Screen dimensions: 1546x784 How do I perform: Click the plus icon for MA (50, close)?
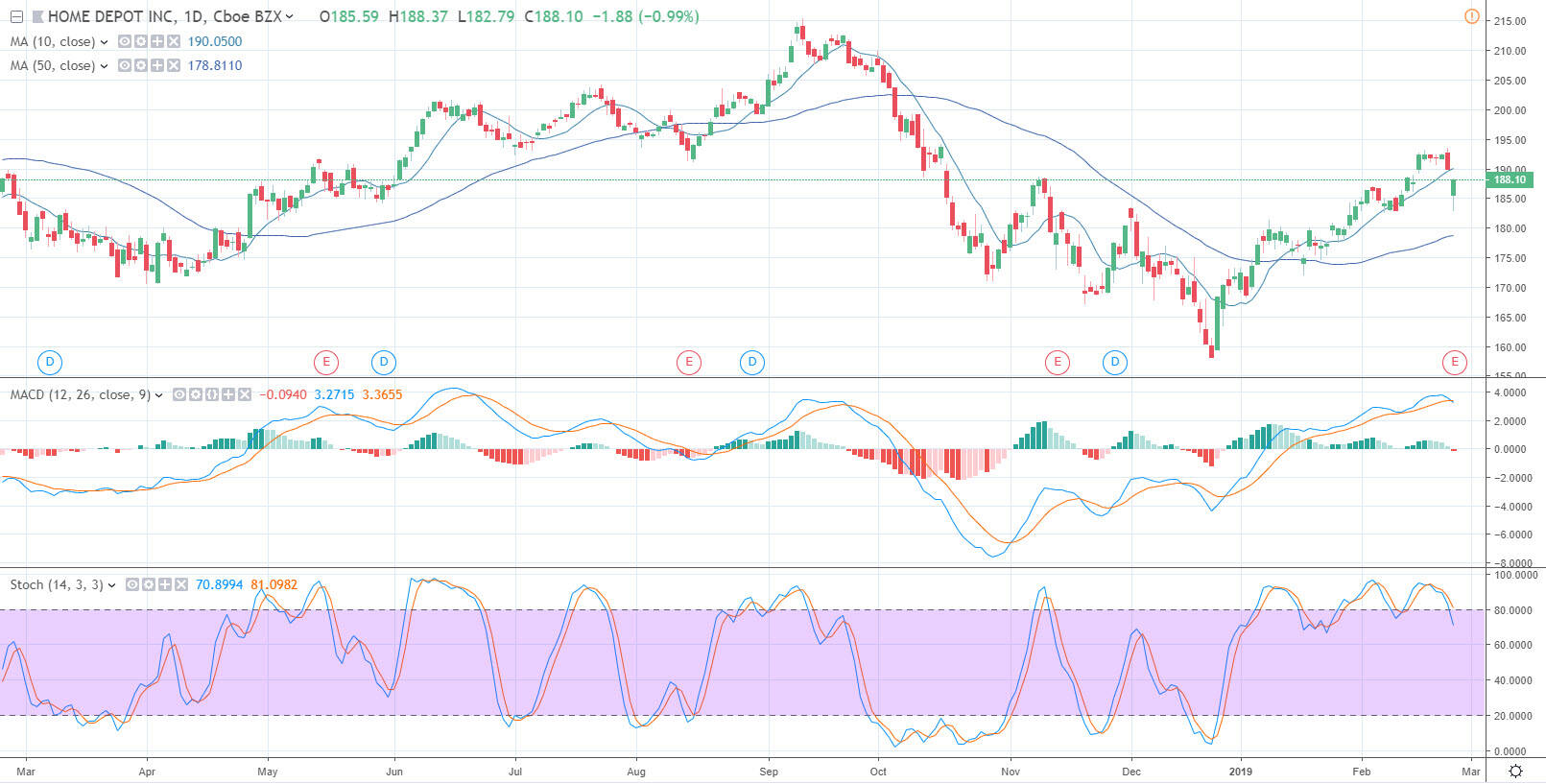[x=157, y=65]
